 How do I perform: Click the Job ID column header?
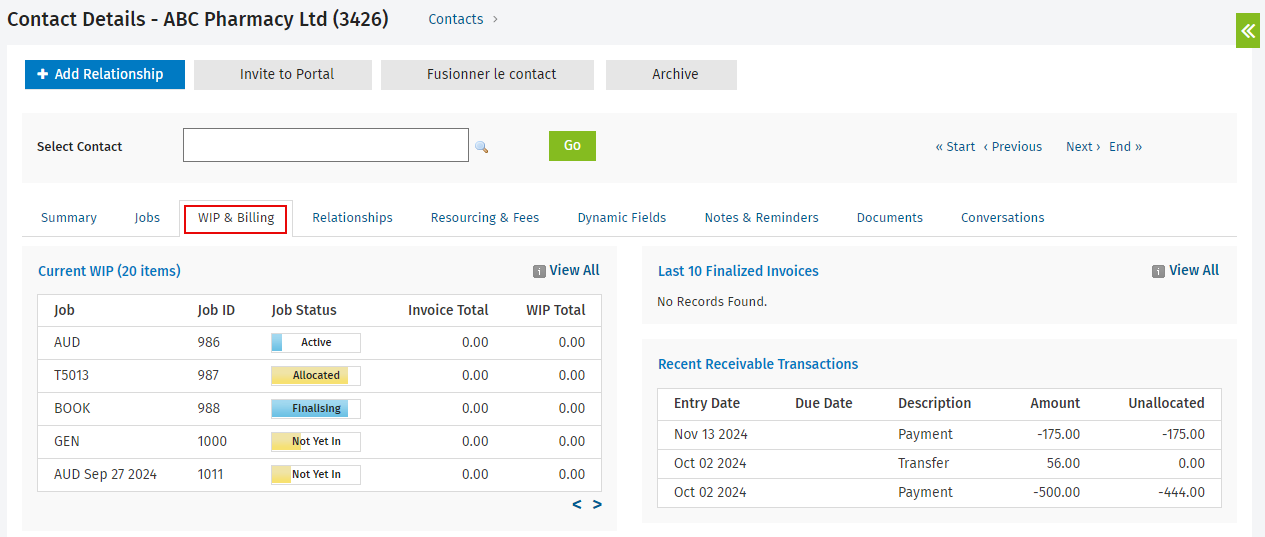pos(216,310)
